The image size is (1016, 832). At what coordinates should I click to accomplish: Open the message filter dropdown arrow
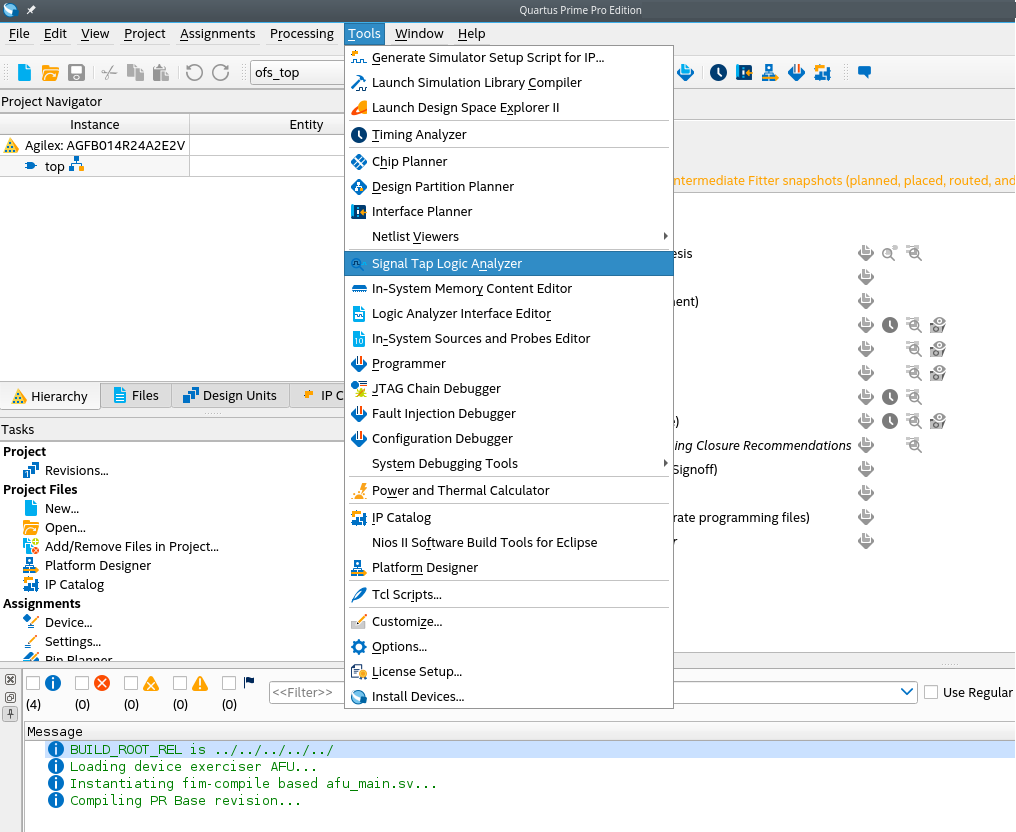pyautogui.click(x=907, y=692)
